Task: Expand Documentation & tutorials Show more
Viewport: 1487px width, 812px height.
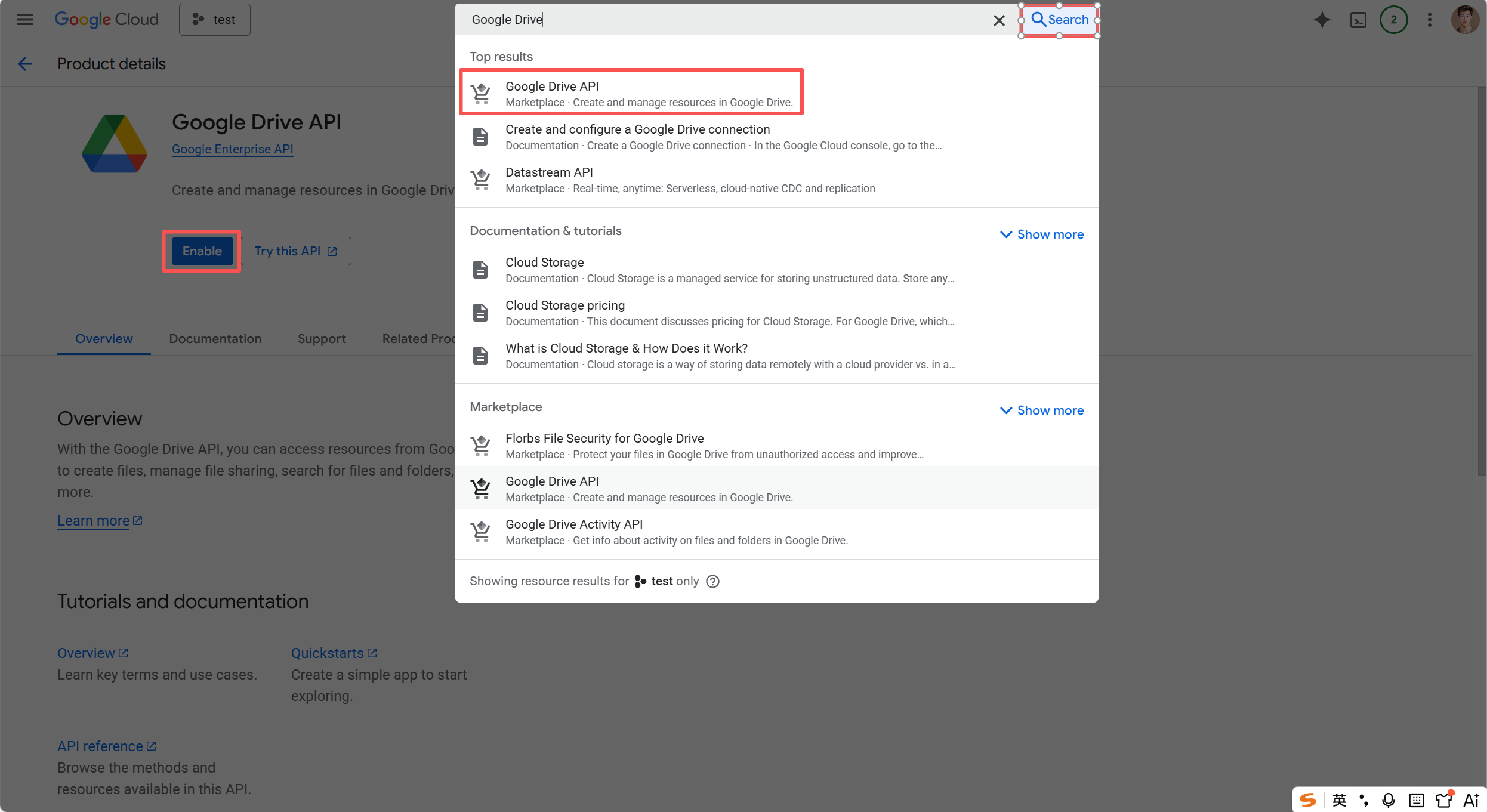Action: (1041, 234)
